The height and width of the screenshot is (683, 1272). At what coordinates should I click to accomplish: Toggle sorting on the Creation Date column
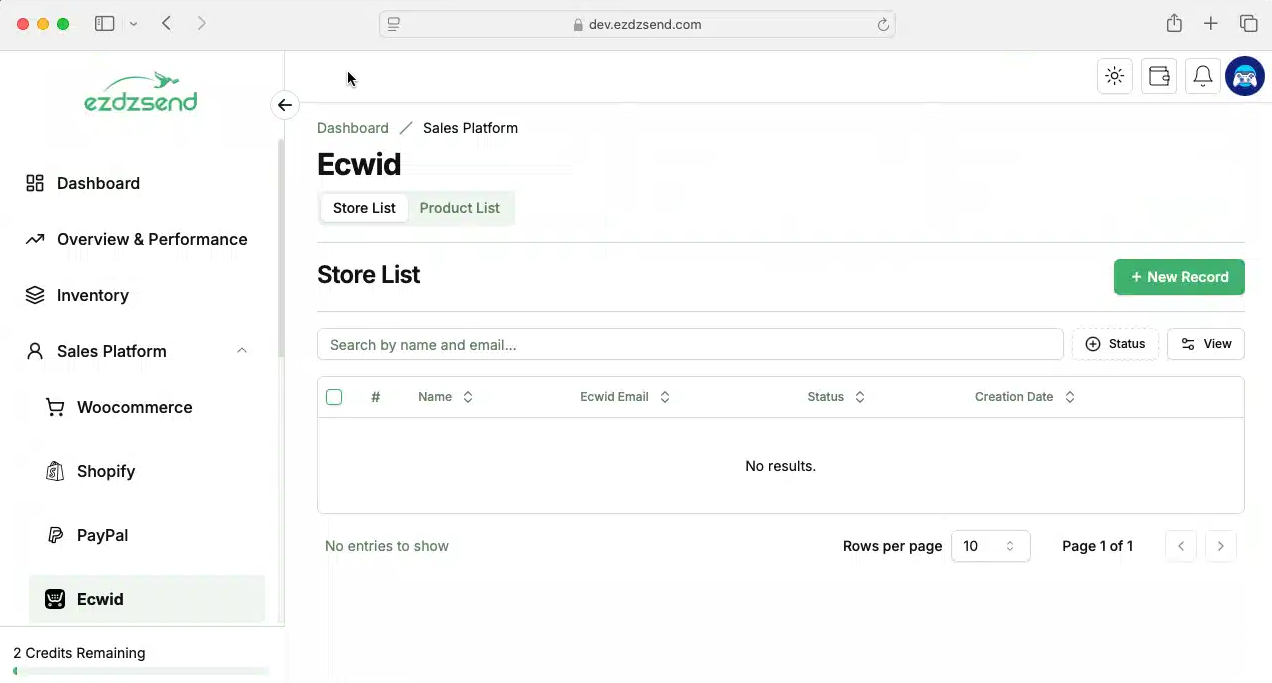tap(1069, 396)
